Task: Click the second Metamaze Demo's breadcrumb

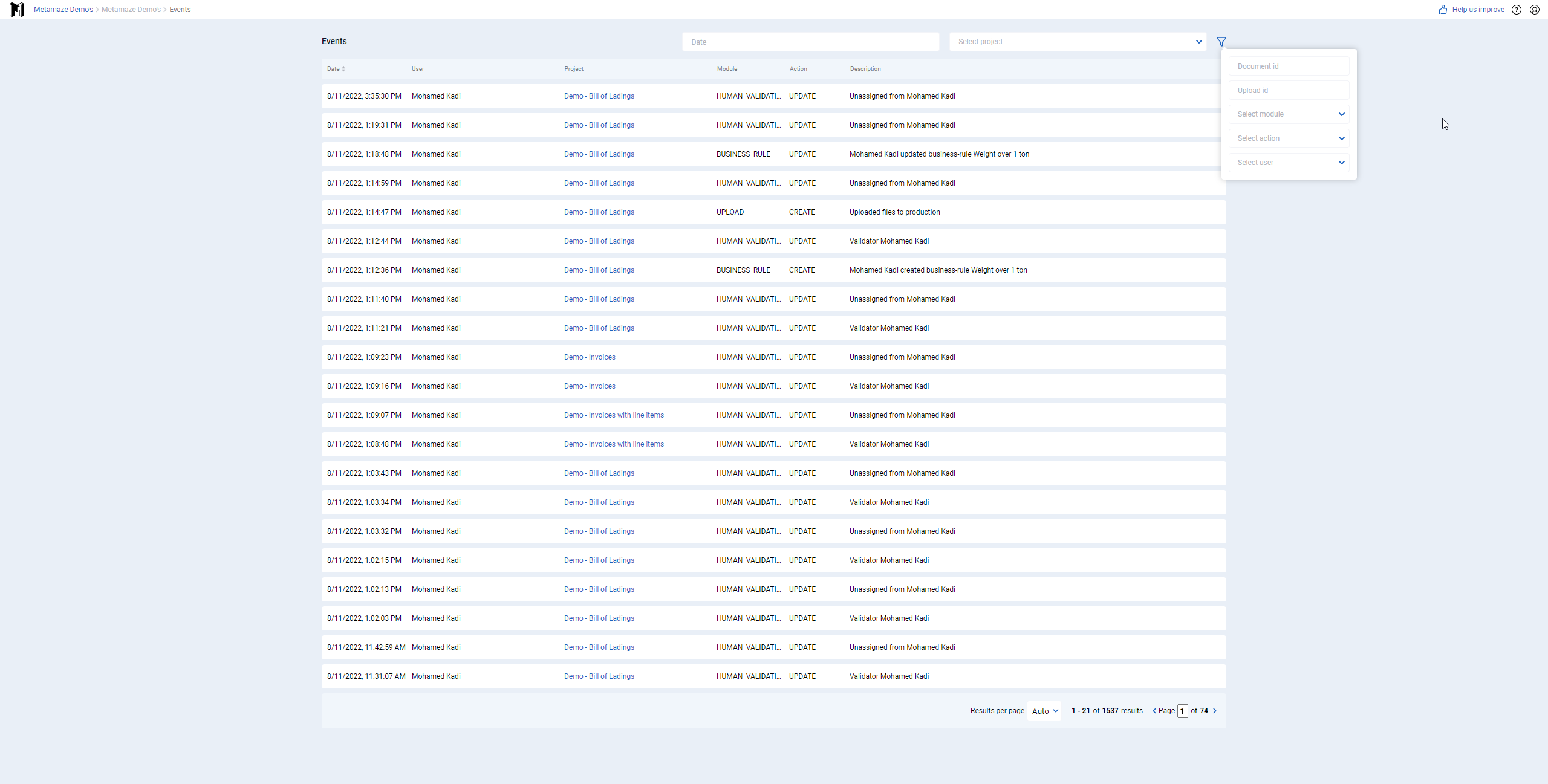Action: (131, 10)
